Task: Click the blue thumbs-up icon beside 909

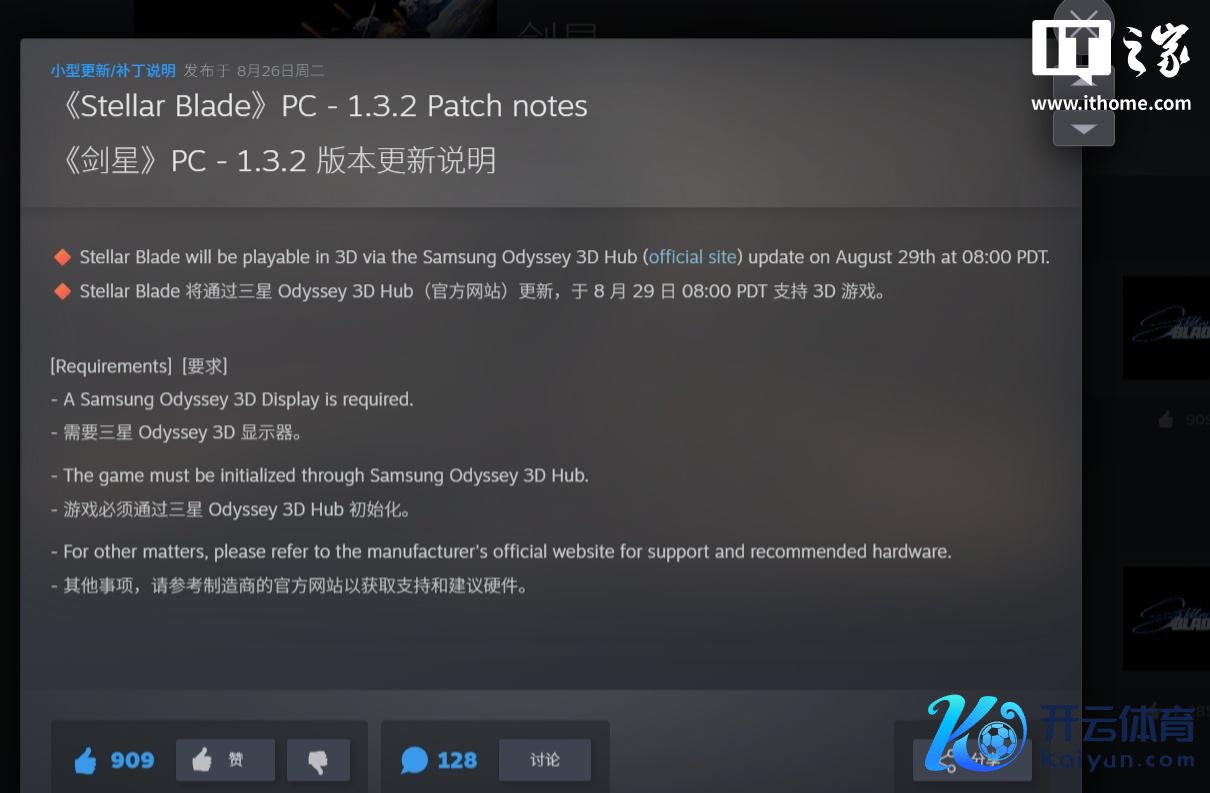Action: click(x=86, y=762)
